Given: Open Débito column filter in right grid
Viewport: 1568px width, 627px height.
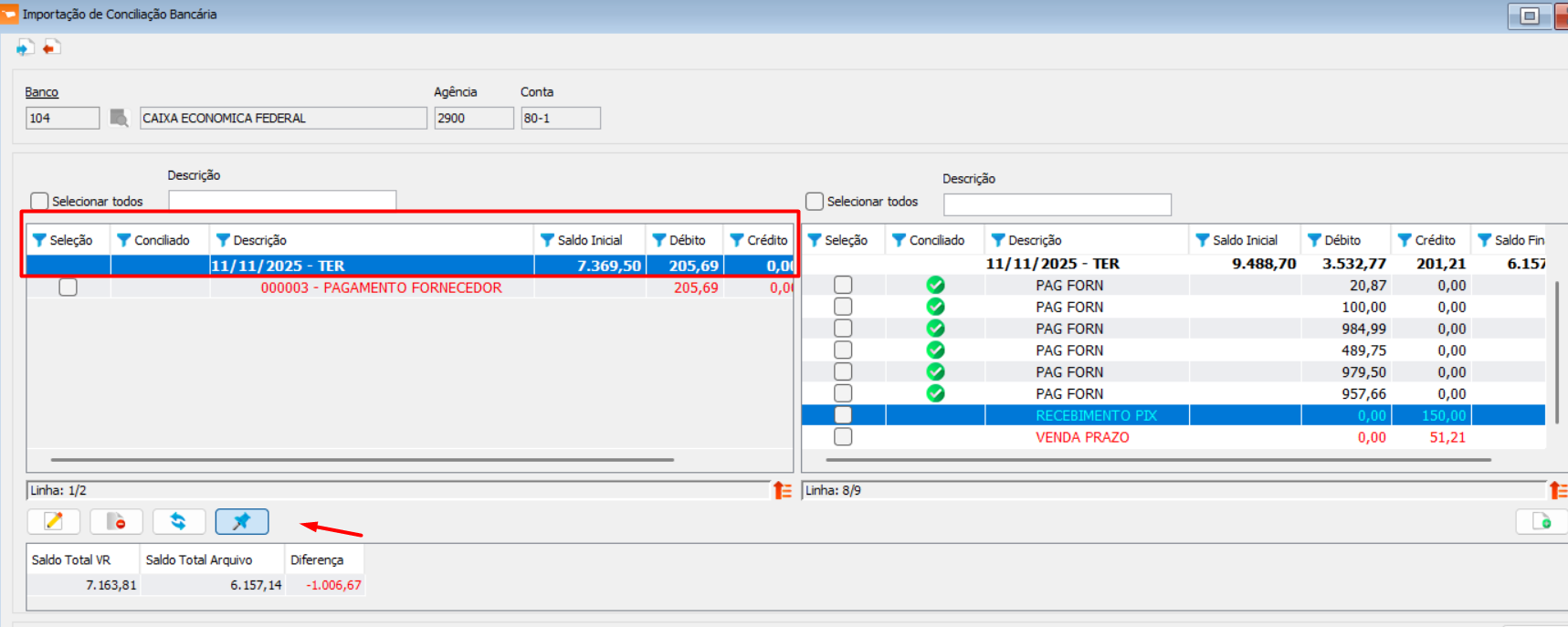Looking at the screenshot, I should (x=1314, y=240).
